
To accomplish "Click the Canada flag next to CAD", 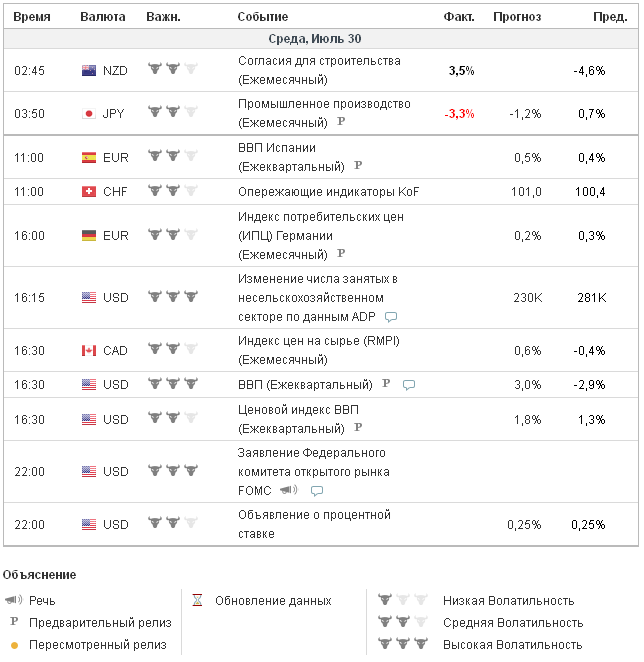I will (89, 351).
